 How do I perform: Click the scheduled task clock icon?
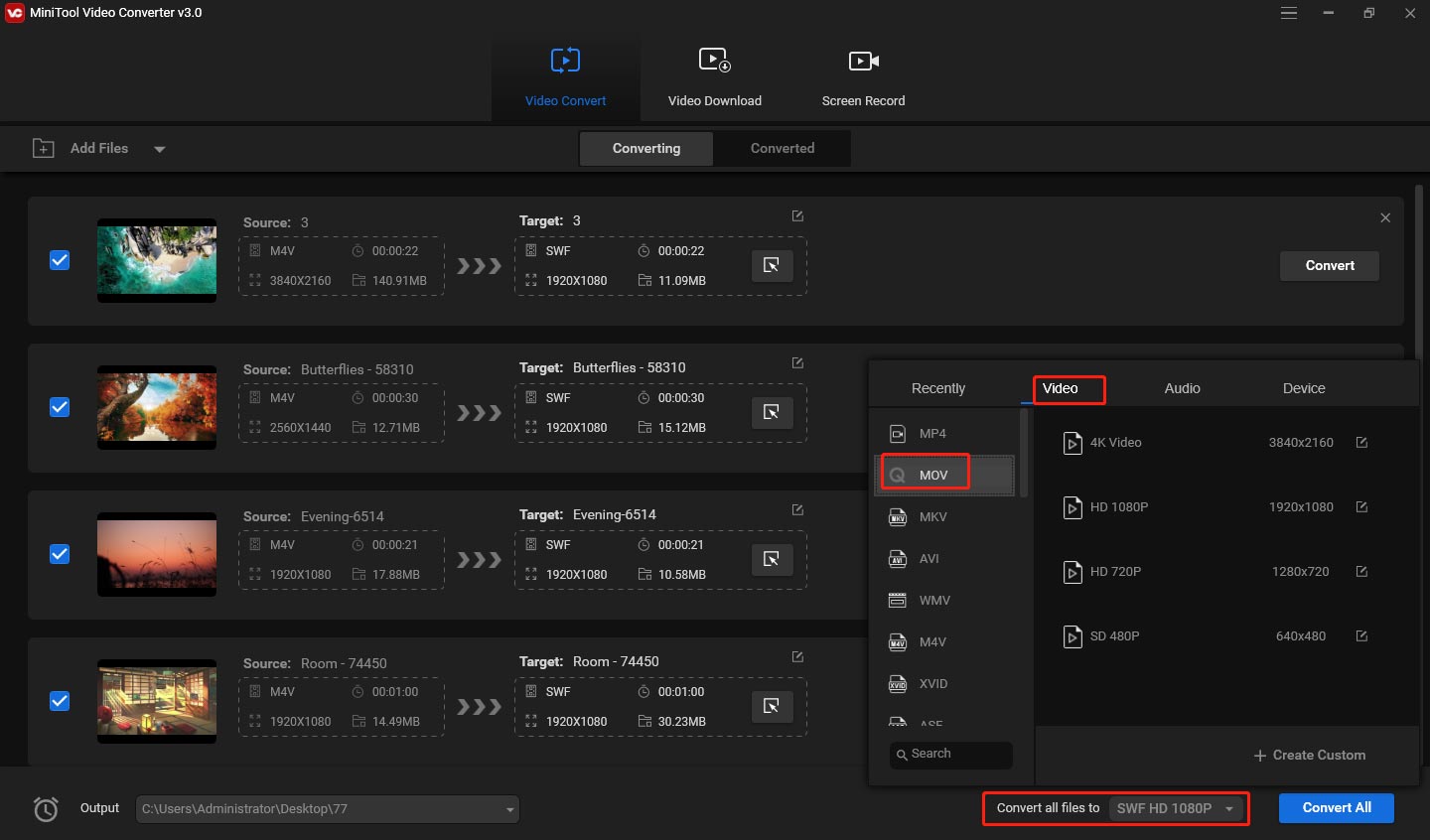click(x=46, y=809)
